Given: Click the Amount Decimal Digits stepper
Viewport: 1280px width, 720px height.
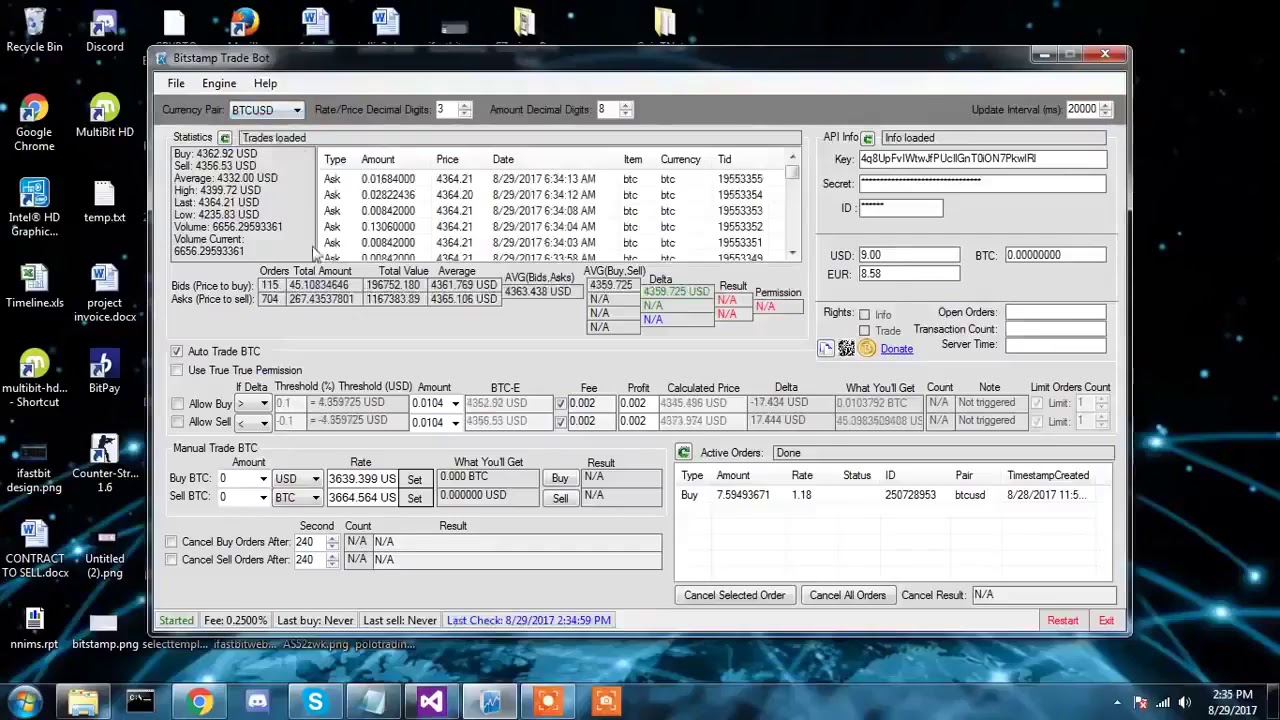Looking at the screenshot, I should click(x=626, y=110).
